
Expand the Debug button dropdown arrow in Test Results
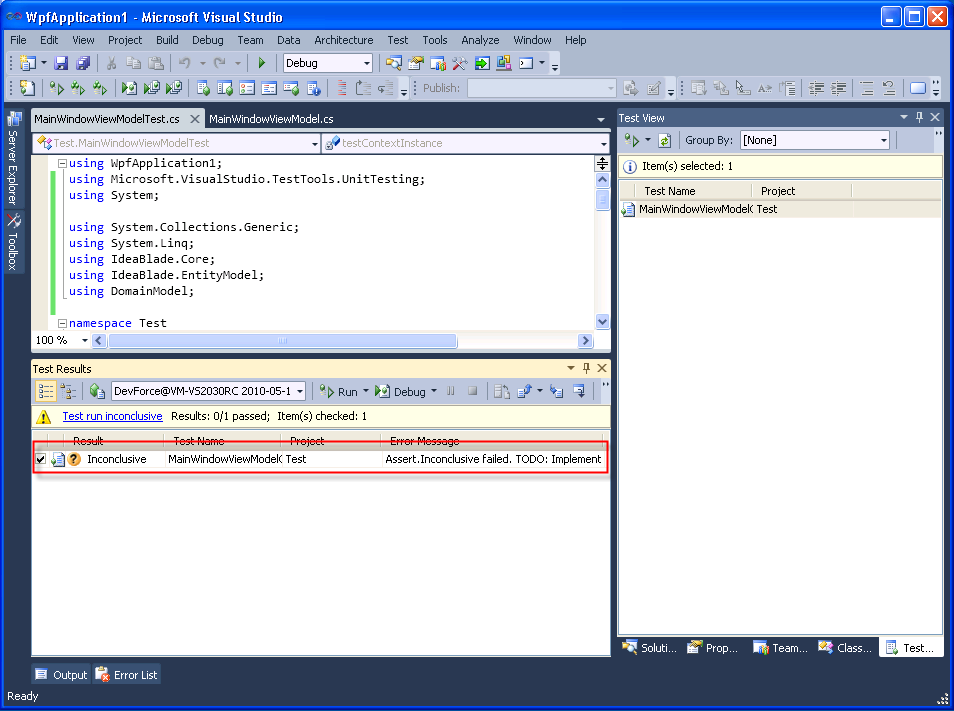click(434, 391)
